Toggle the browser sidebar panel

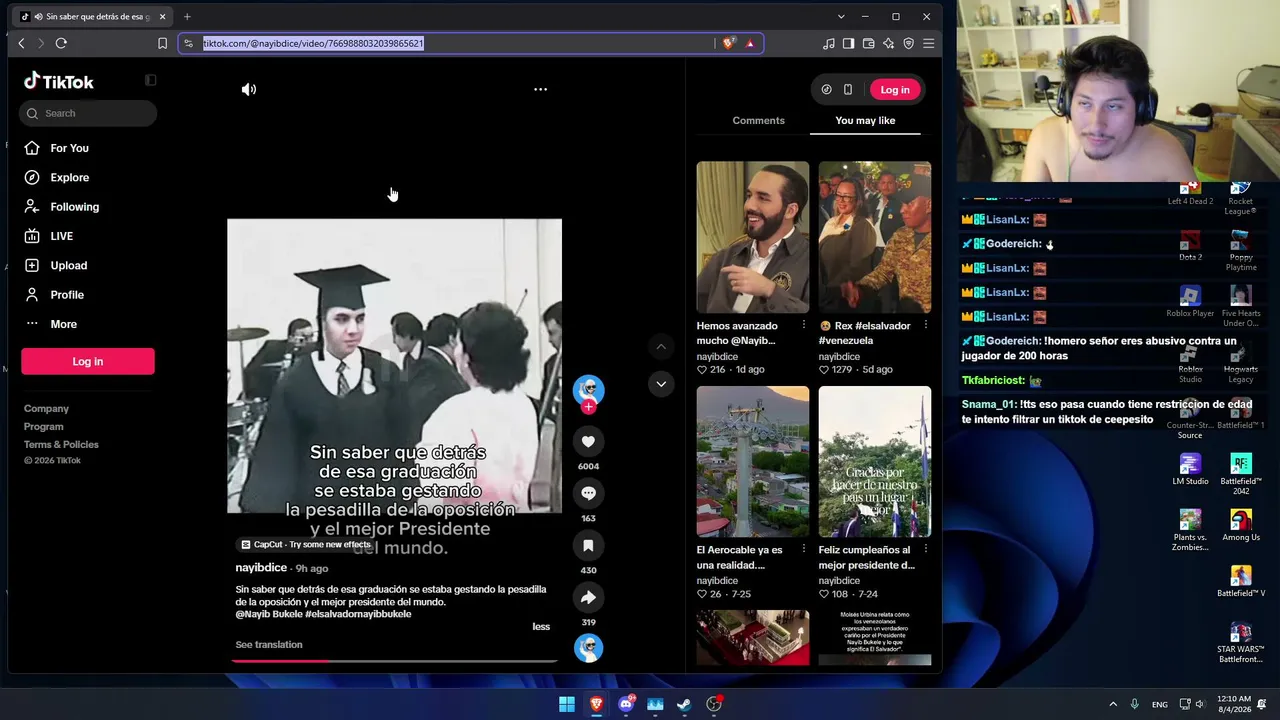(848, 43)
